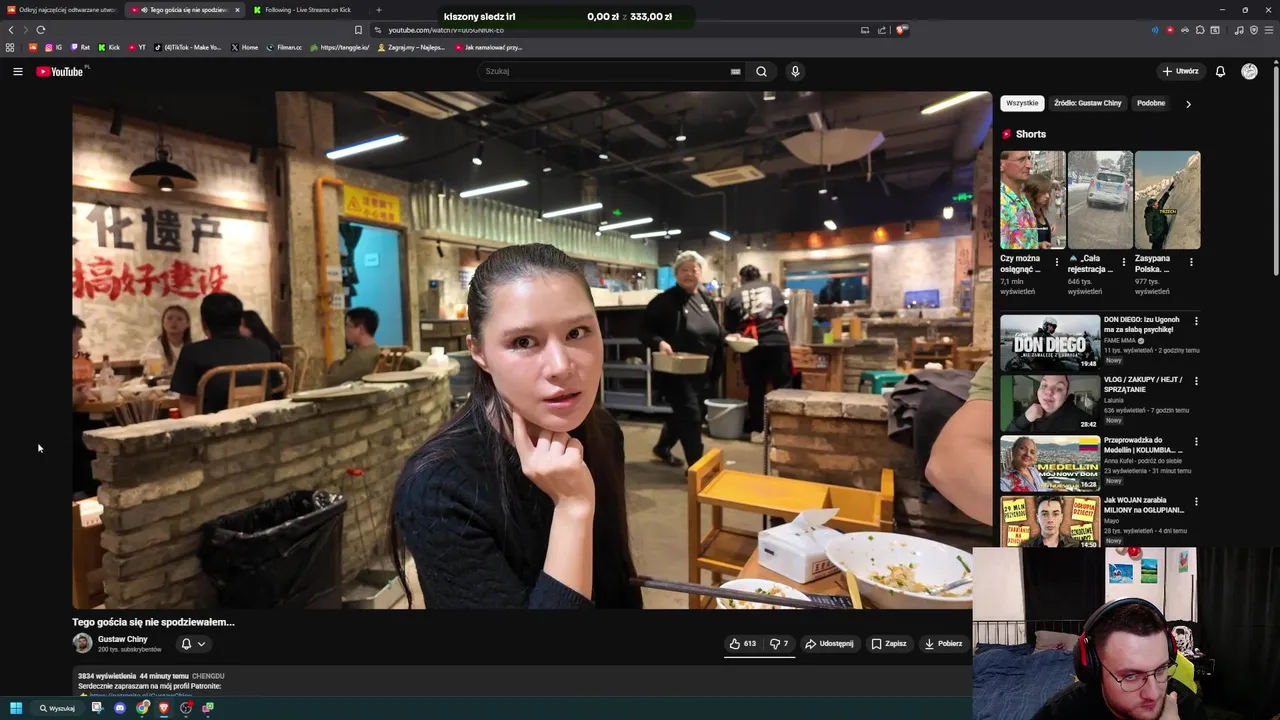Viewport: 1280px width, 720px height.
Task: Open a new browser tab
Action: (x=378, y=10)
